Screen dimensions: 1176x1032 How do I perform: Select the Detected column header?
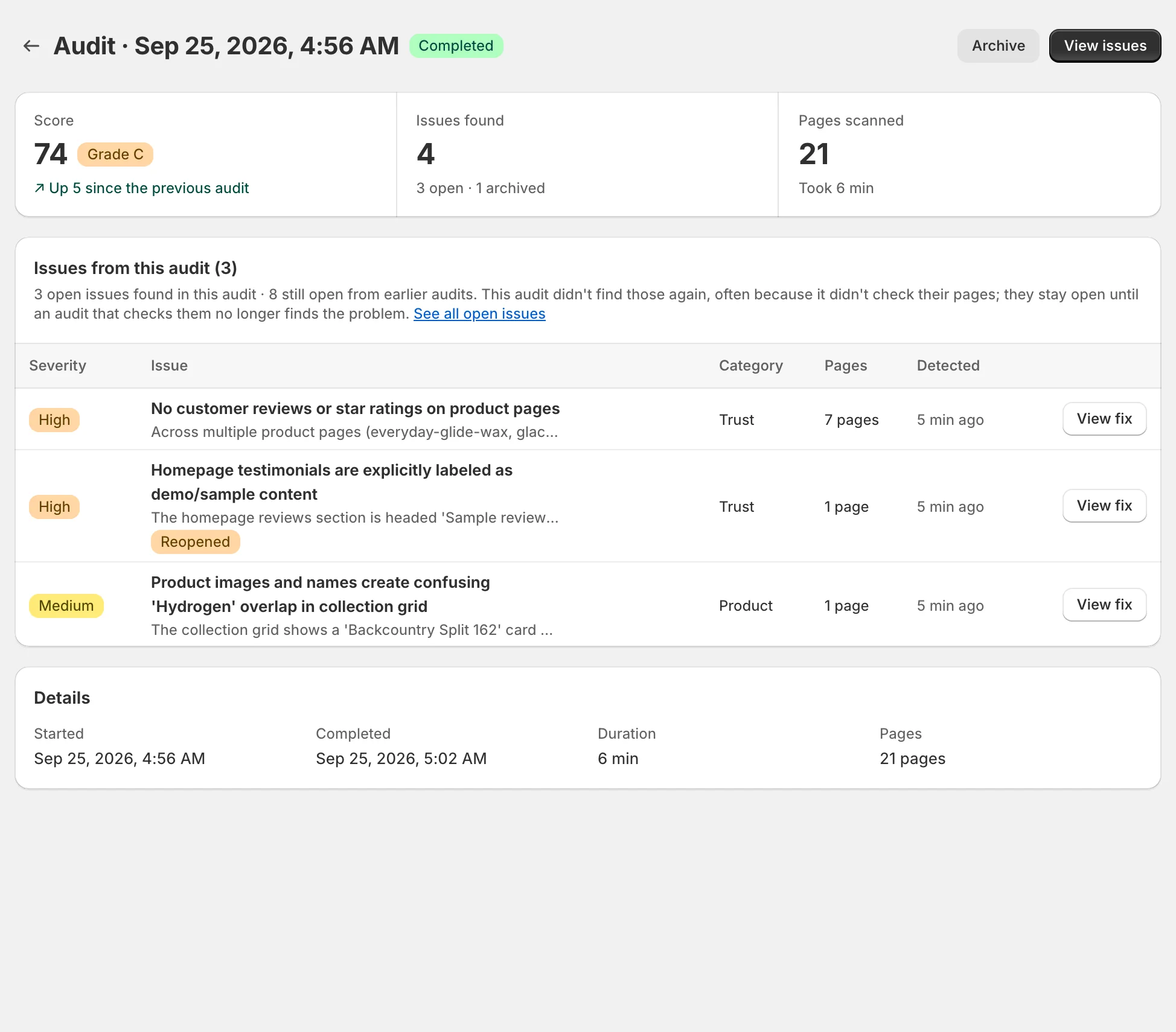(948, 366)
